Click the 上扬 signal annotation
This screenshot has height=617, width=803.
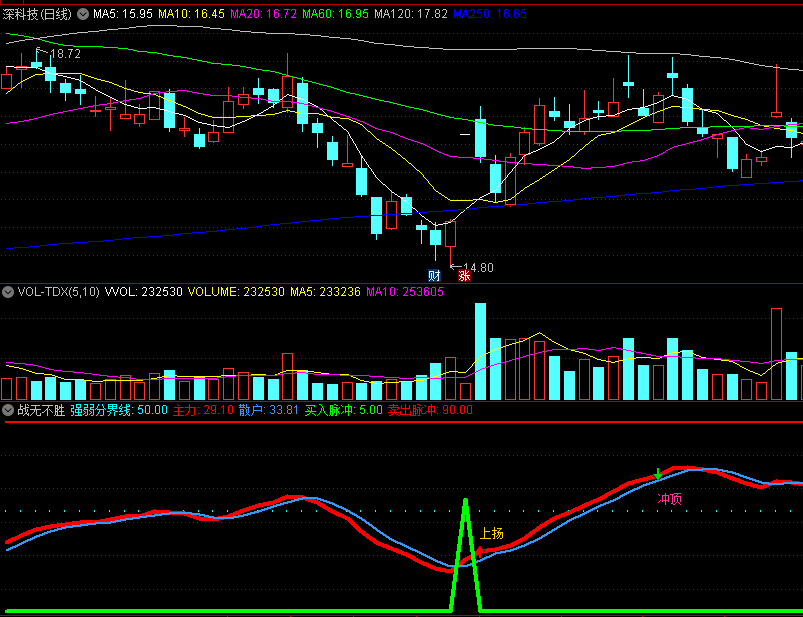click(x=492, y=534)
